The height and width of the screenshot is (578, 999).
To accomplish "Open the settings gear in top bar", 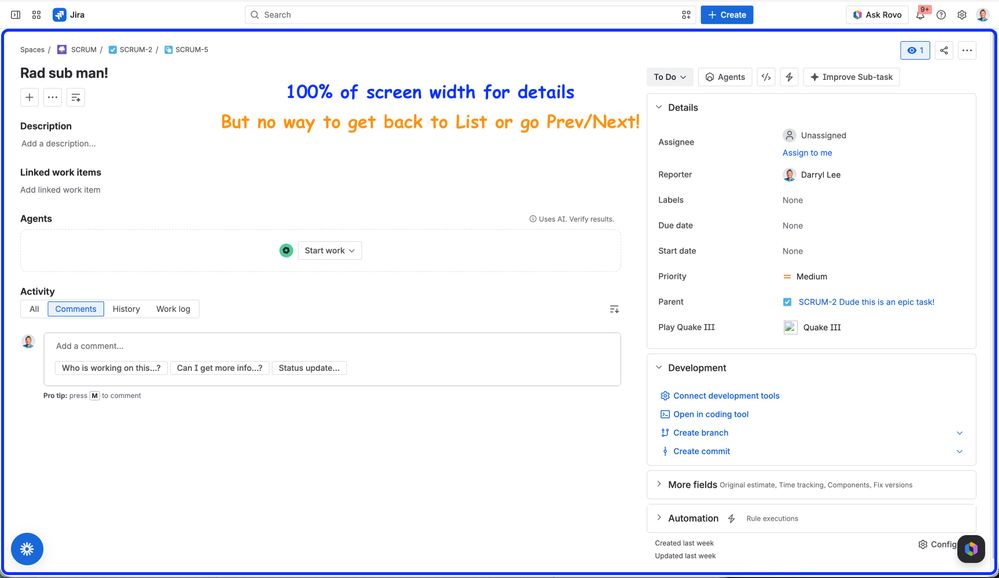I will (x=962, y=15).
